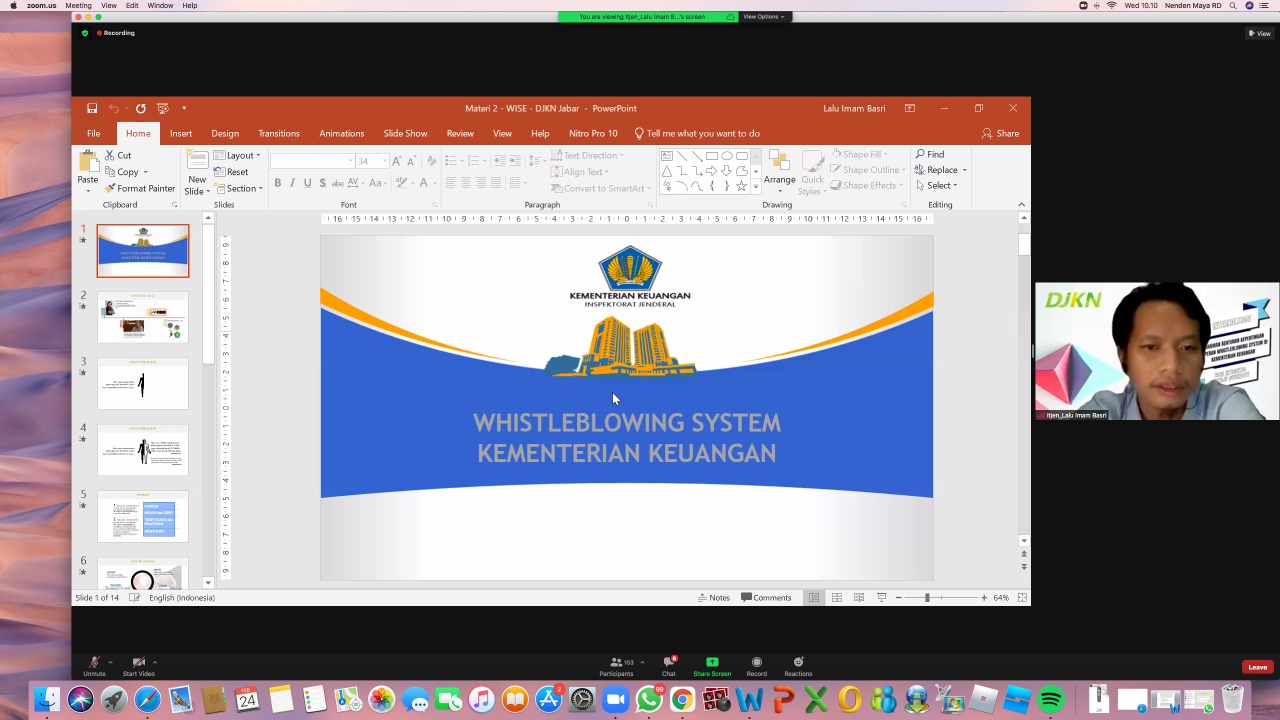Toggle the Notes pane in status bar
This screenshot has width=1280, height=720.
(713, 598)
